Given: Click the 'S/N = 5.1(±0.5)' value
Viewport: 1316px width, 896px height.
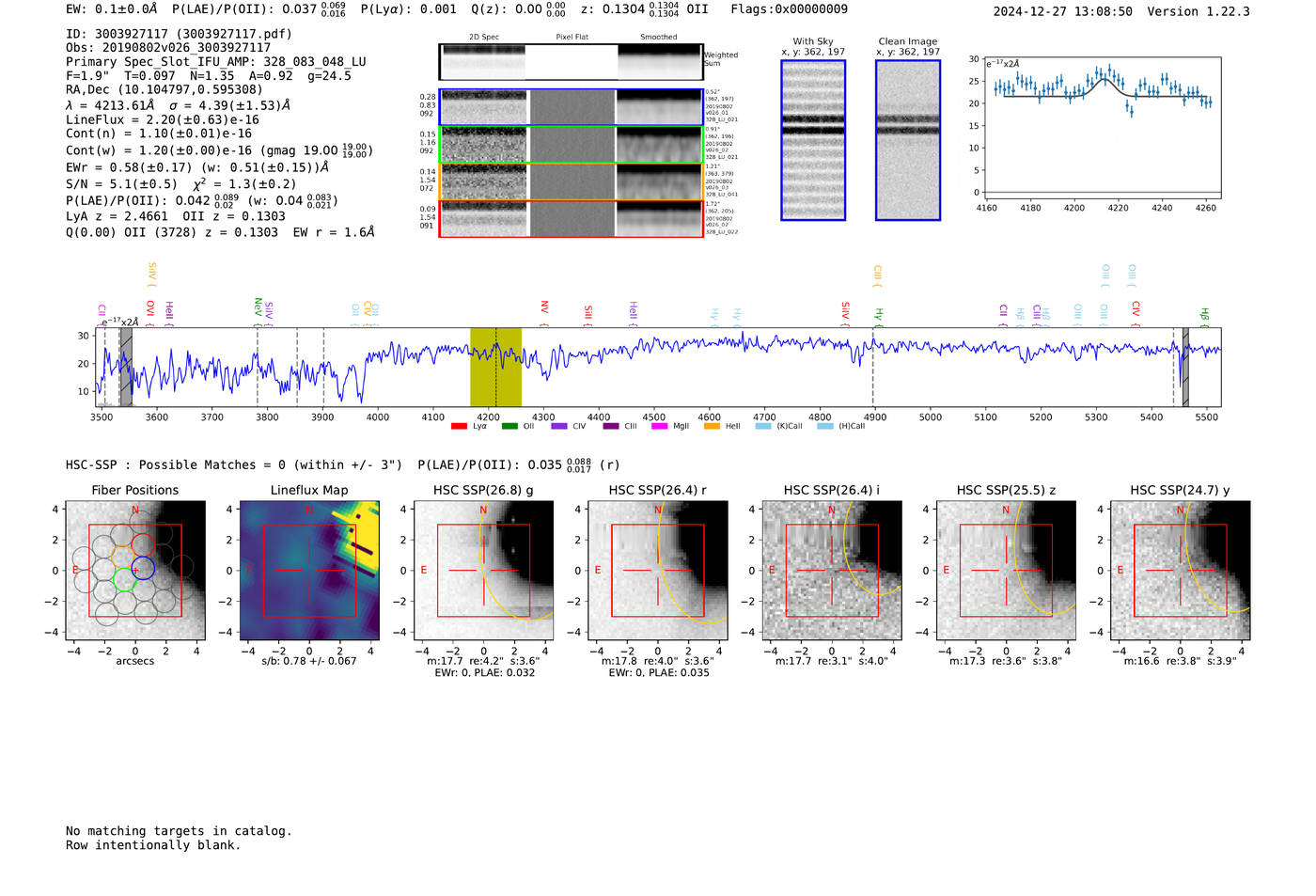Looking at the screenshot, I should [x=121, y=184].
